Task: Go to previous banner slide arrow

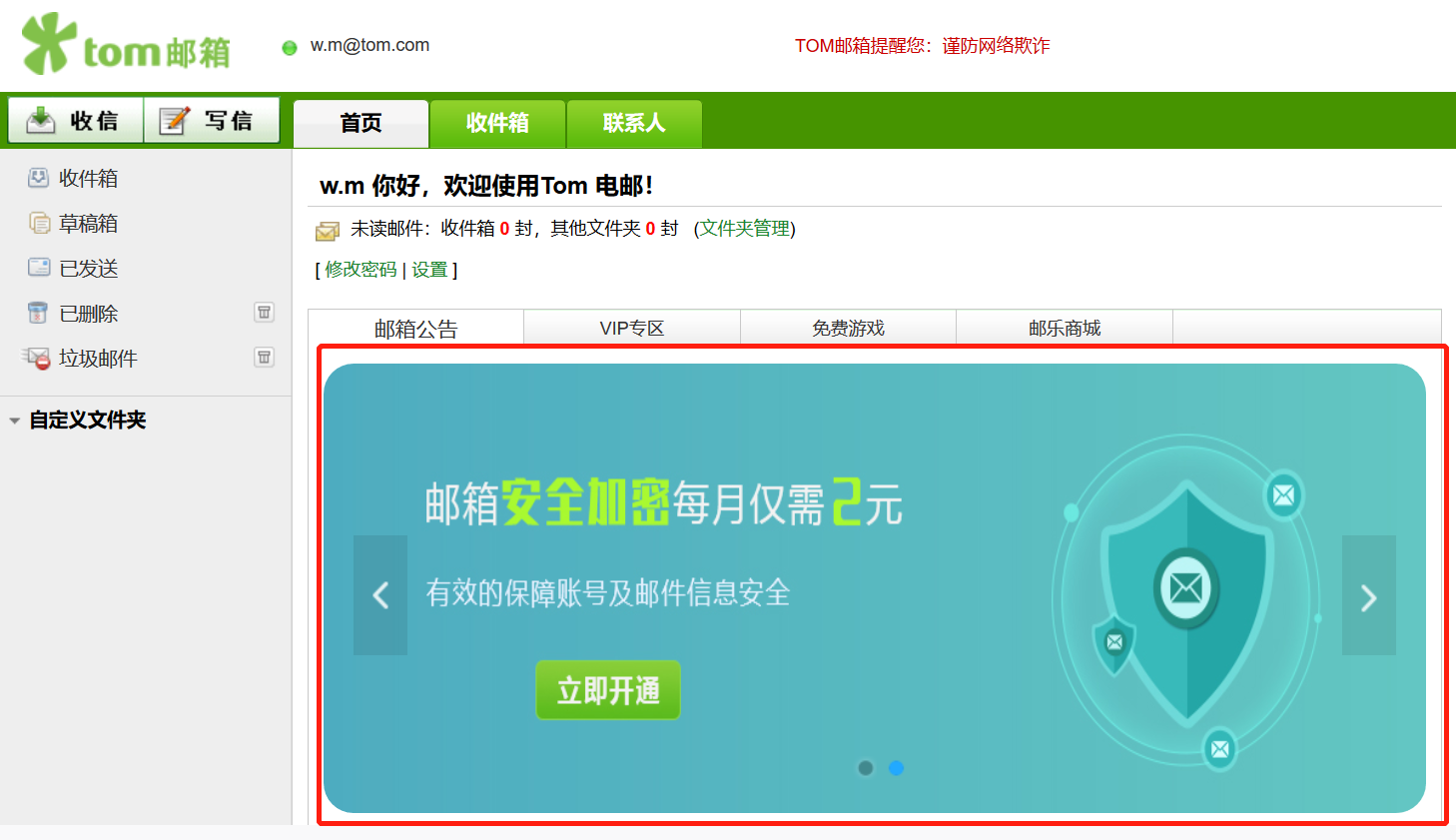Action: click(380, 595)
